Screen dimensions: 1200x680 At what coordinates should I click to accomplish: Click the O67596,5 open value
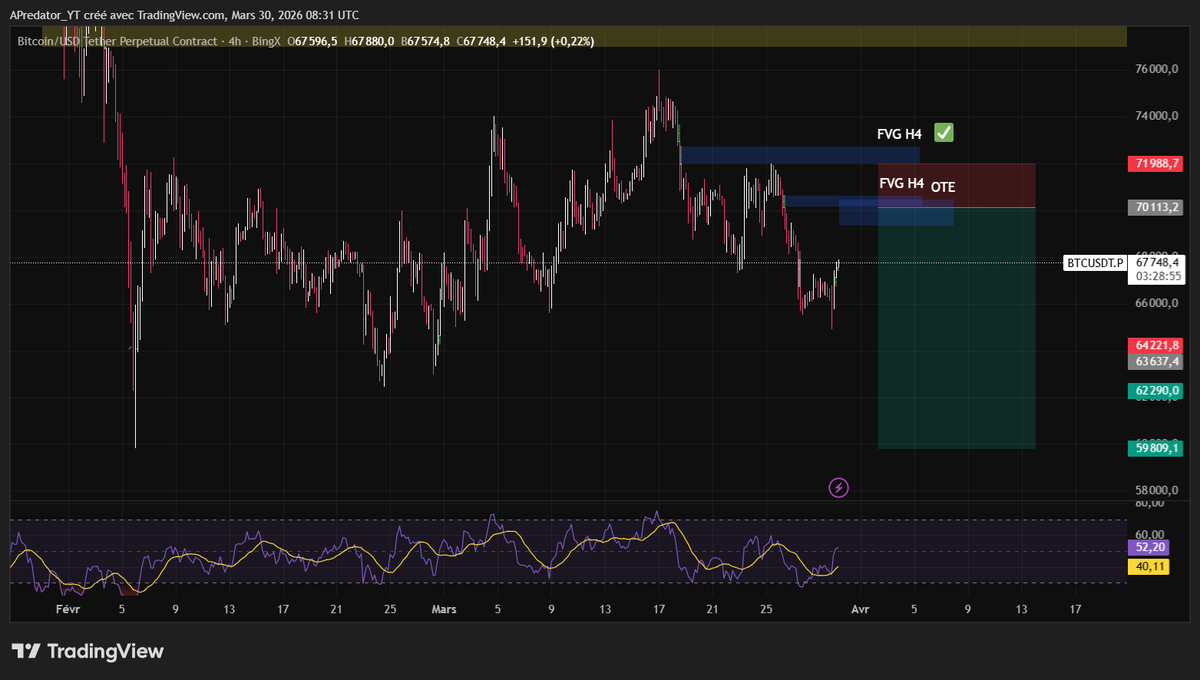(314, 41)
